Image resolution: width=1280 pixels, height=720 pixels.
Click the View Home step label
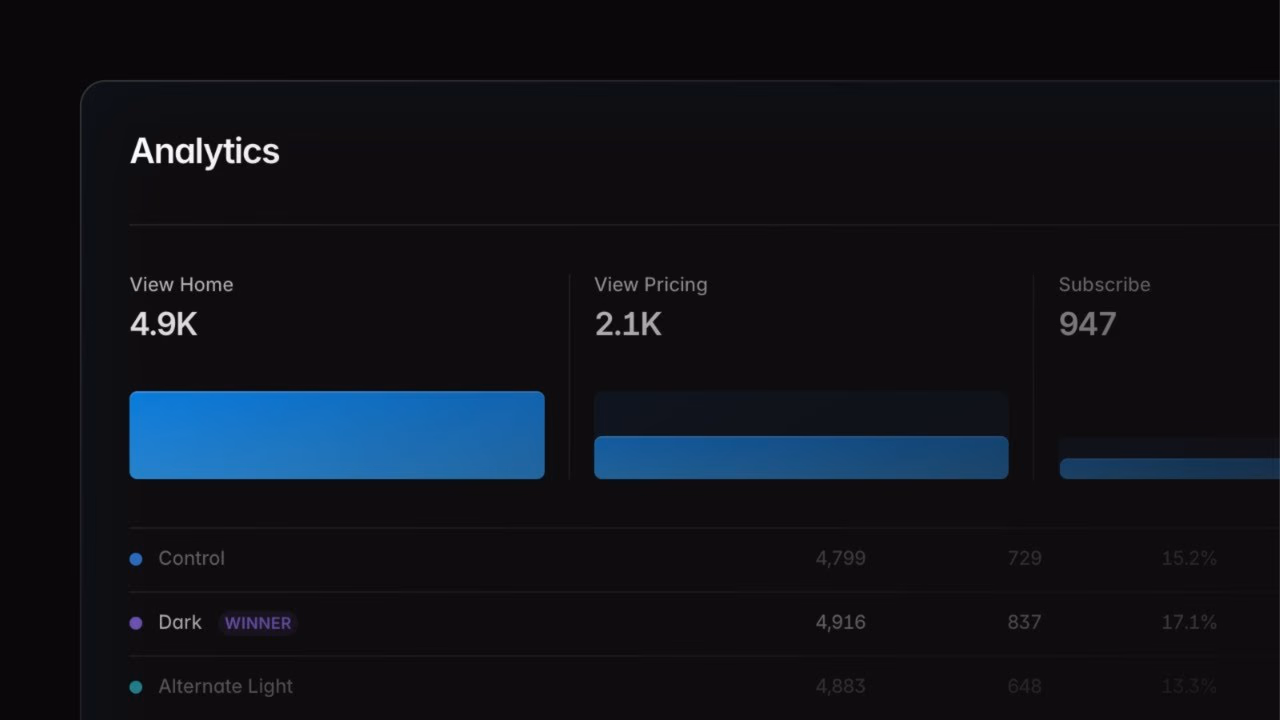point(181,284)
